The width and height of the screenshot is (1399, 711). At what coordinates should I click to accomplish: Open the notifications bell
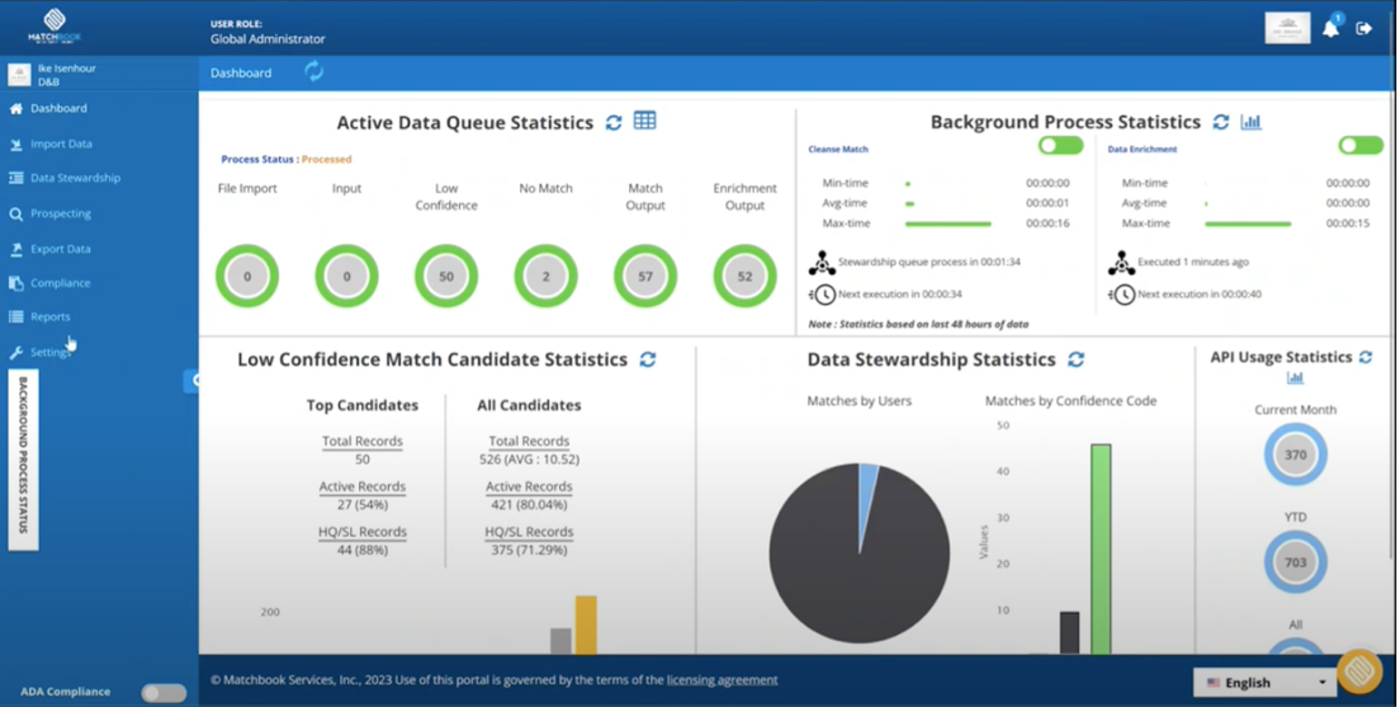pos(1331,28)
